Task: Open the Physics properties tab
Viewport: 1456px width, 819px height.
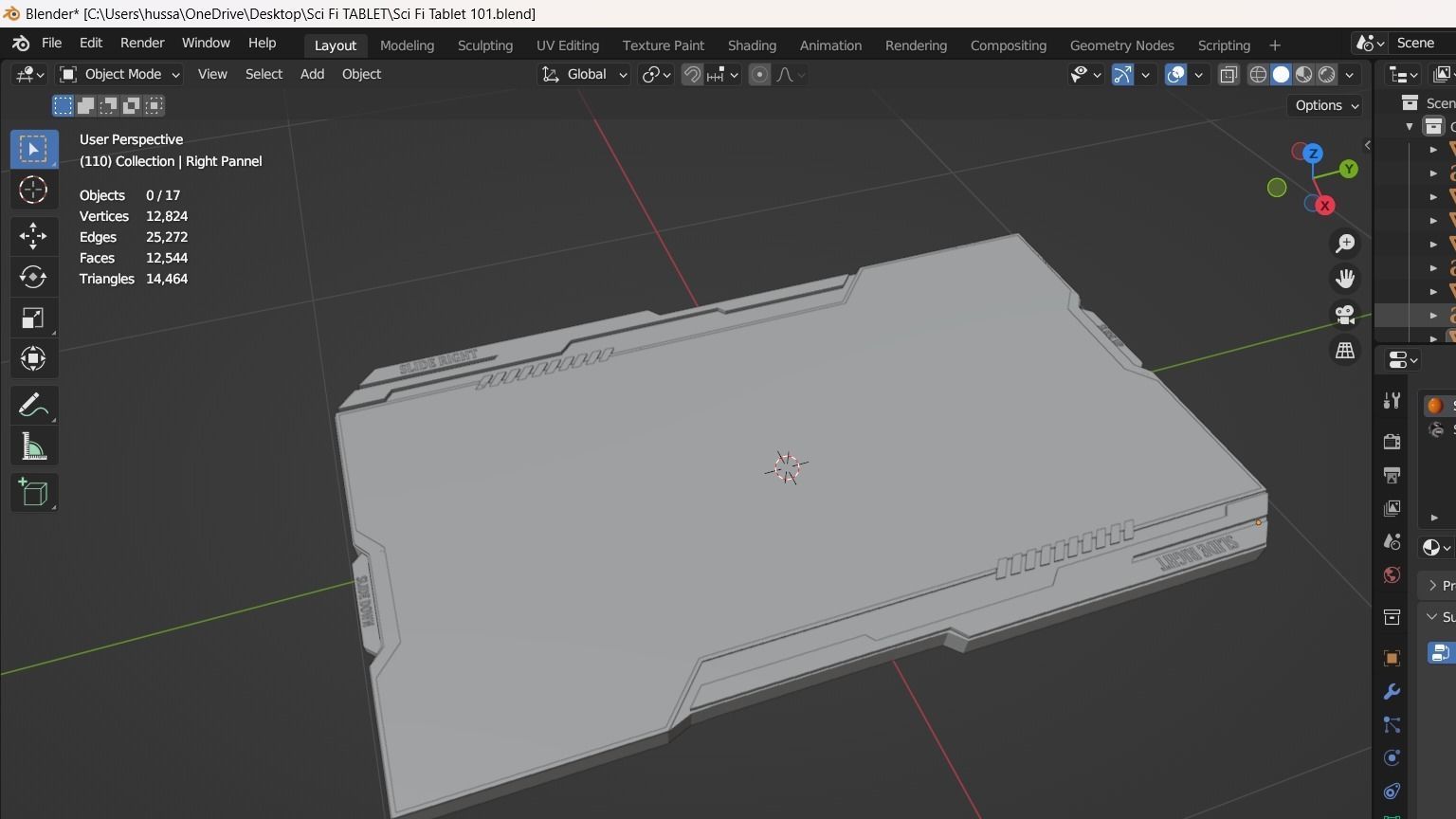Action: (x=1392, y=758)
